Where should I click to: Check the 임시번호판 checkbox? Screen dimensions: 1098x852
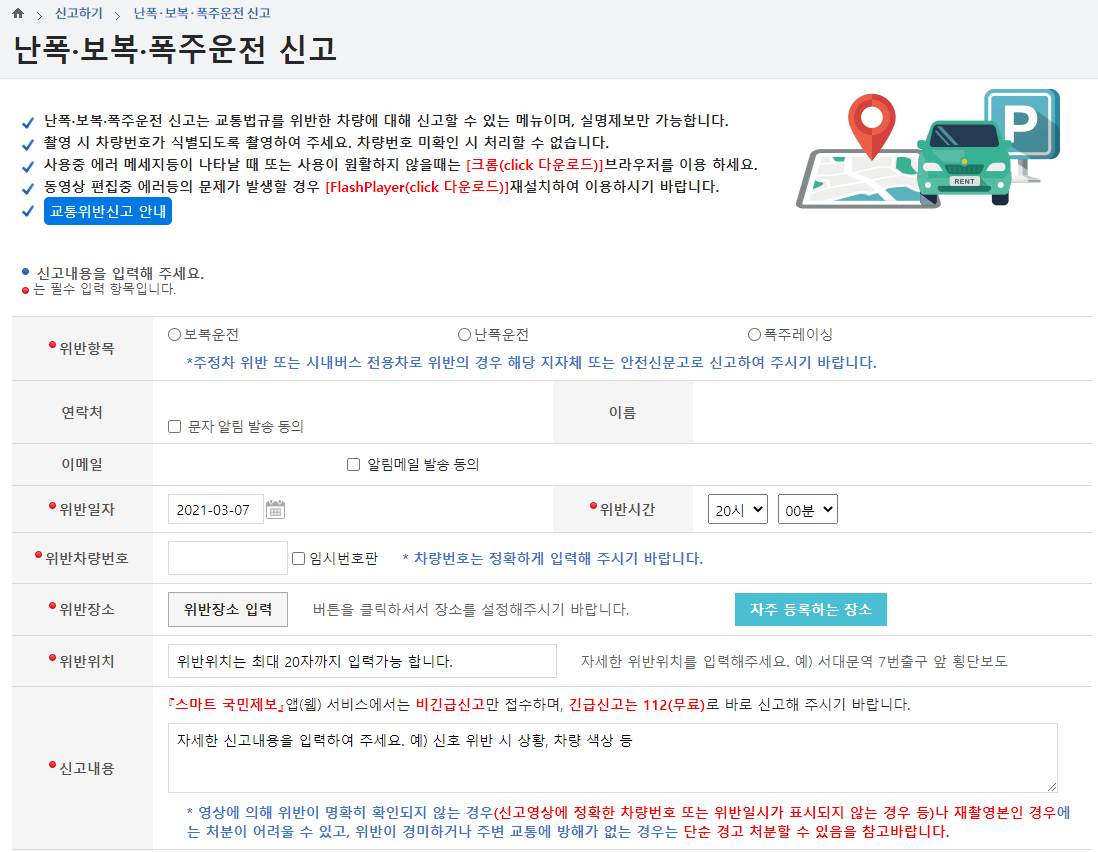296,557
